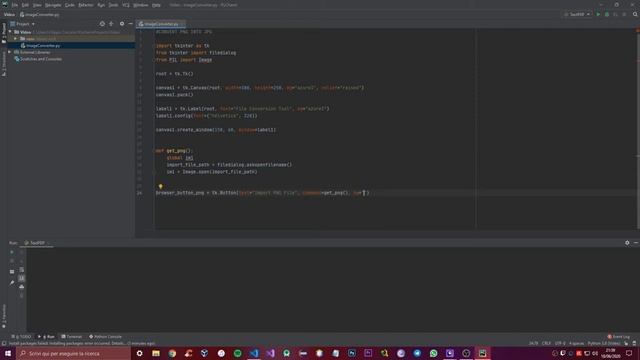Toggle scroll to end icon in Run panel
The width and height of the screenshot is (640, 360).
pyautogui.click(x=22, y=278)
